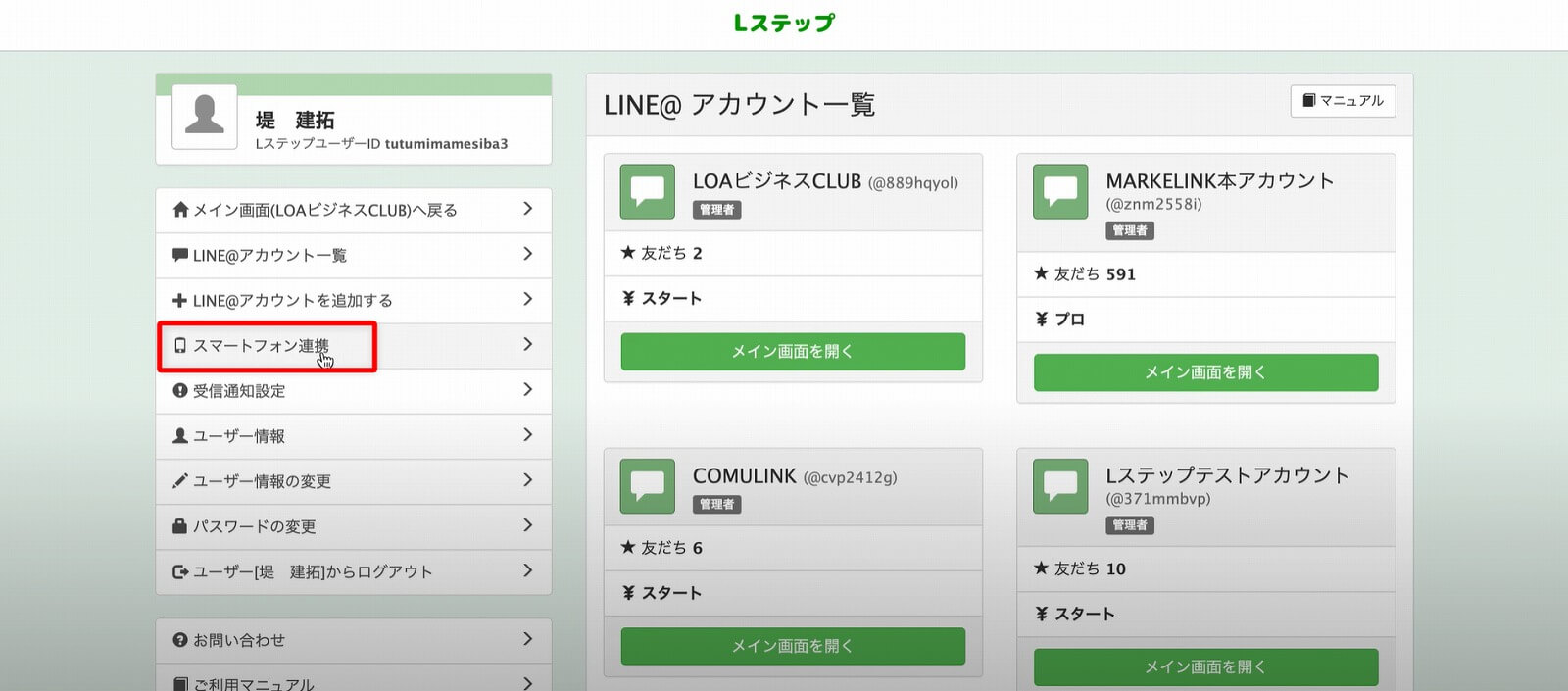Click the user ID tutumimamesiba3 text

446,144
